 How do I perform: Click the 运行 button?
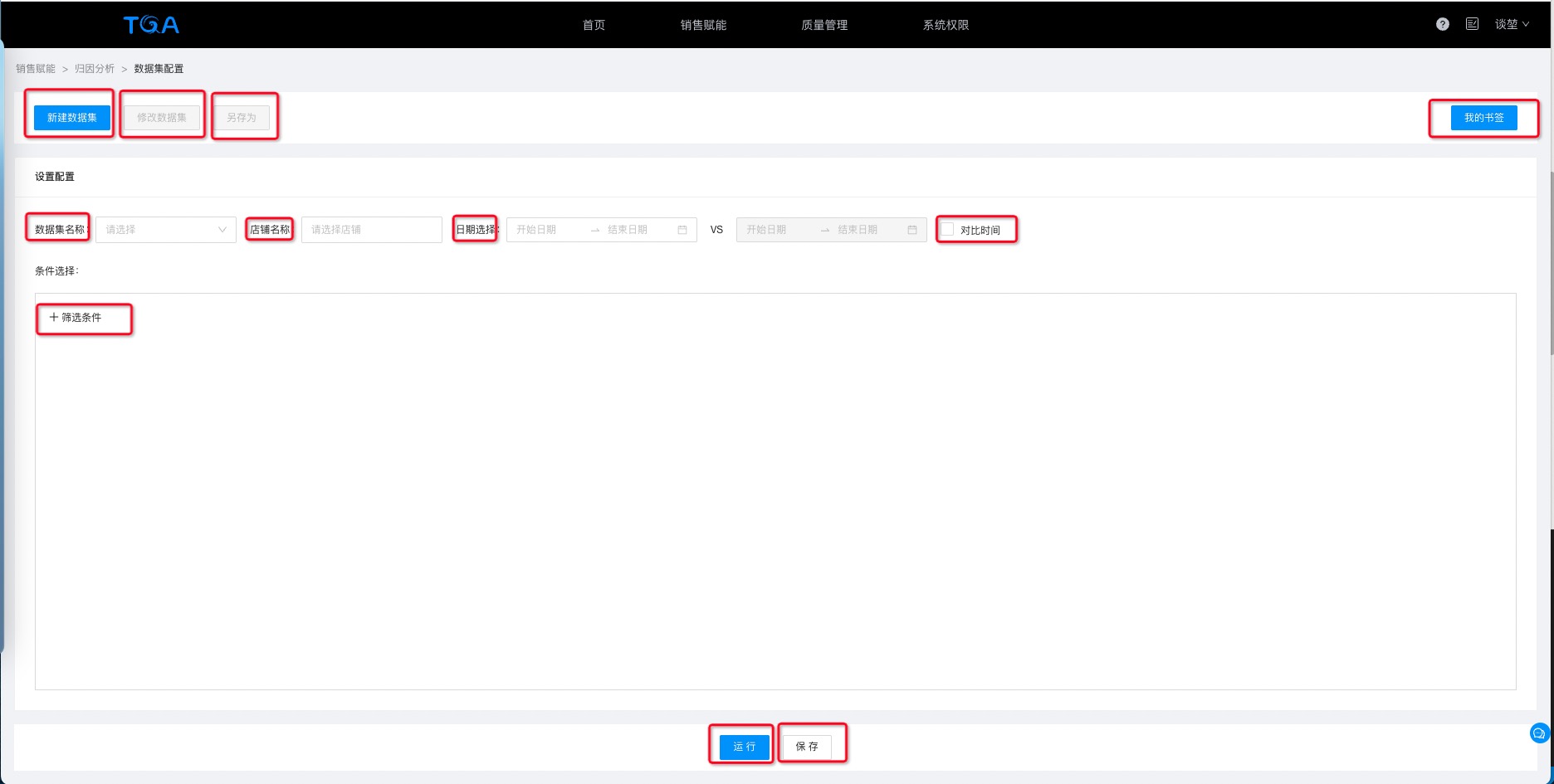tap(745, 747)
